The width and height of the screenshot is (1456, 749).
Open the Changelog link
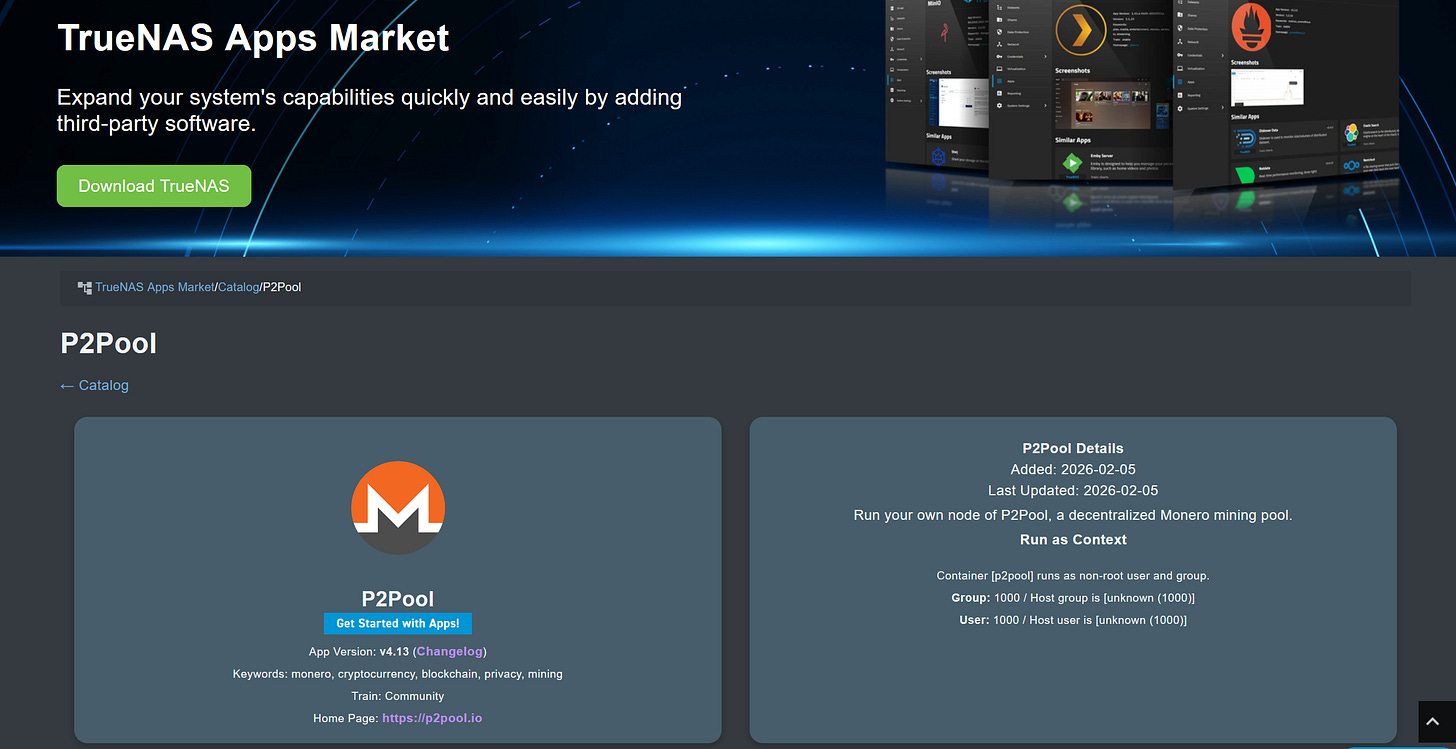click(450, 651)
